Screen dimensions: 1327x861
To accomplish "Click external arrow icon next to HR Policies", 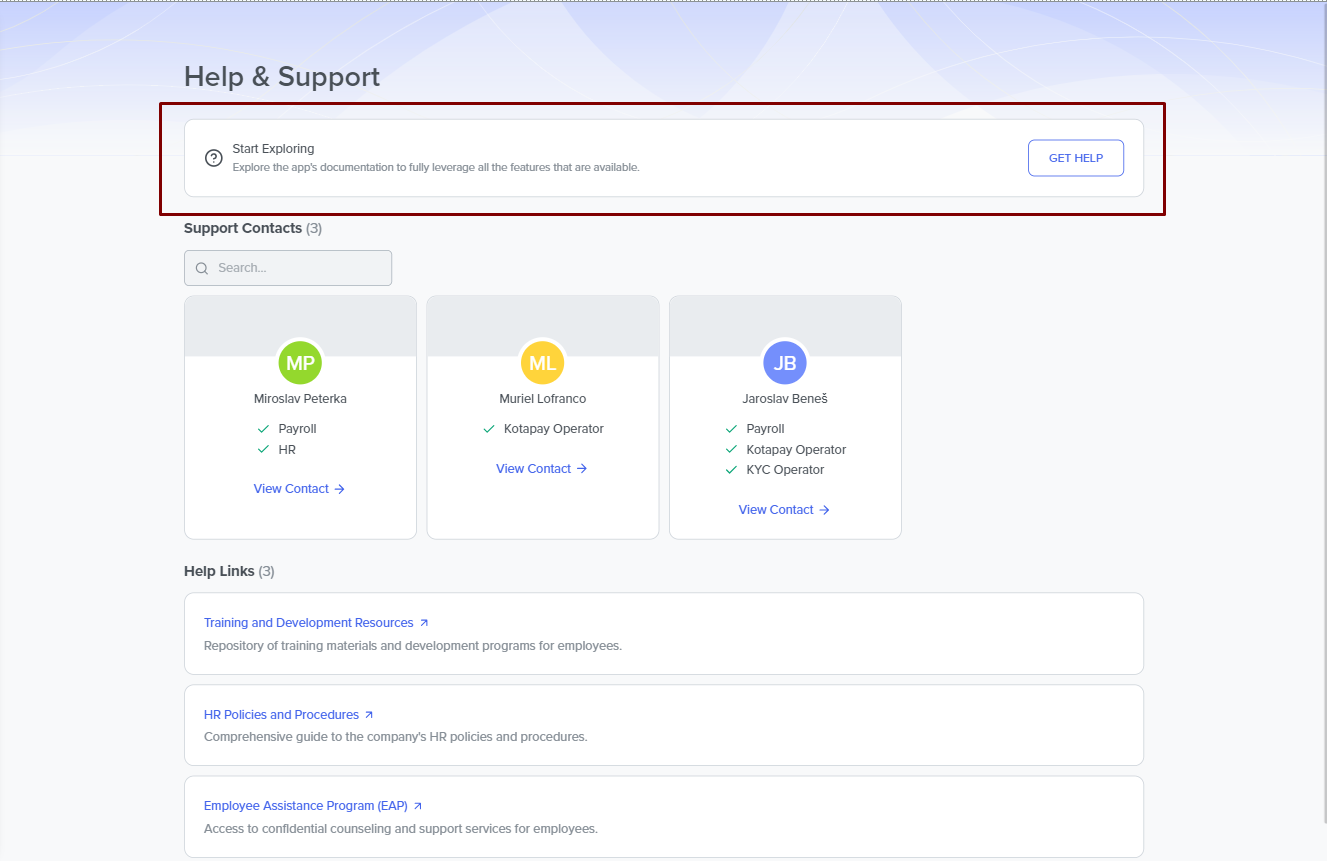I will pos(369,715).
